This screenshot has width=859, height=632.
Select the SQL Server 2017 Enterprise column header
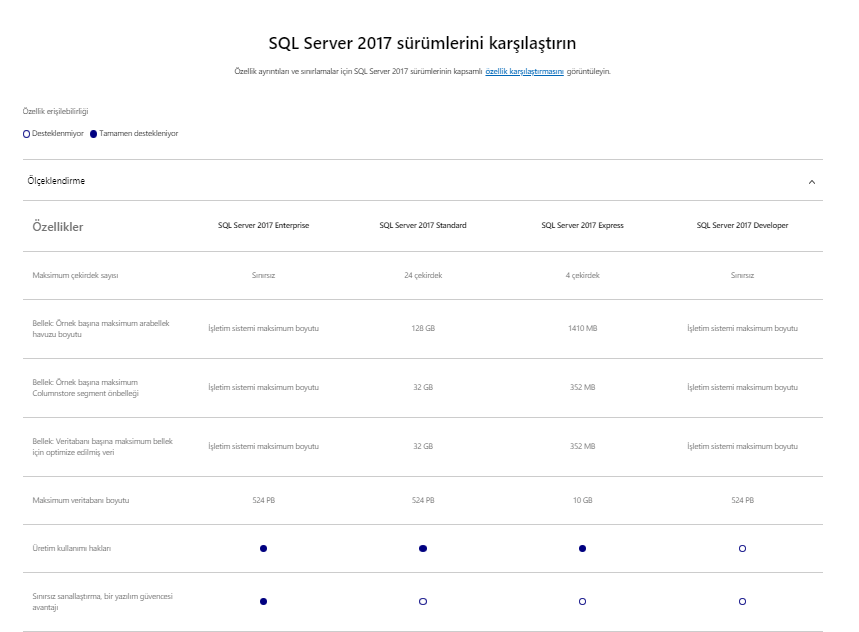point(264,225)
